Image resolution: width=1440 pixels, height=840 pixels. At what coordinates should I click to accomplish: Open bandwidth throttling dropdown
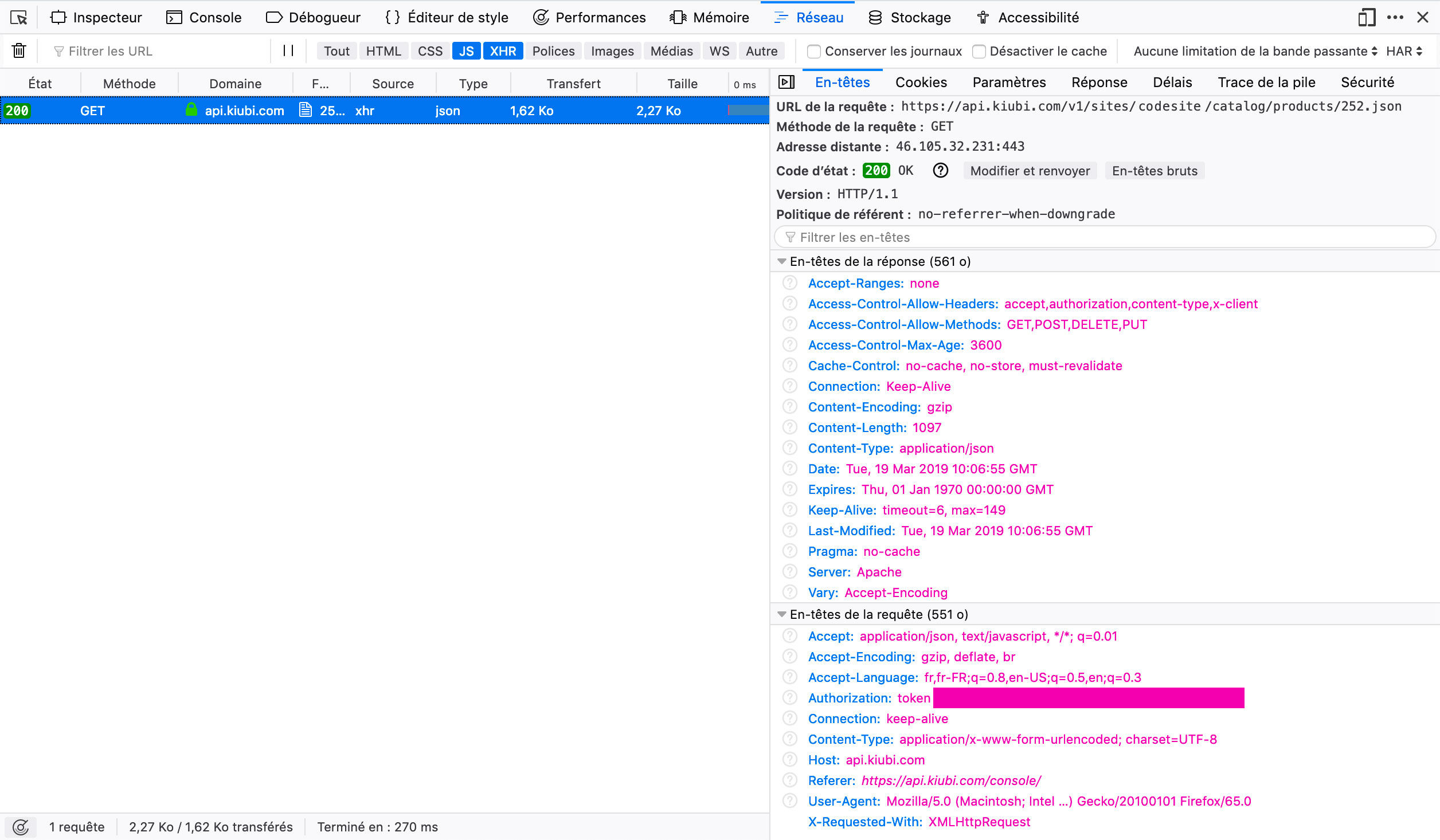pos(1255,51)
